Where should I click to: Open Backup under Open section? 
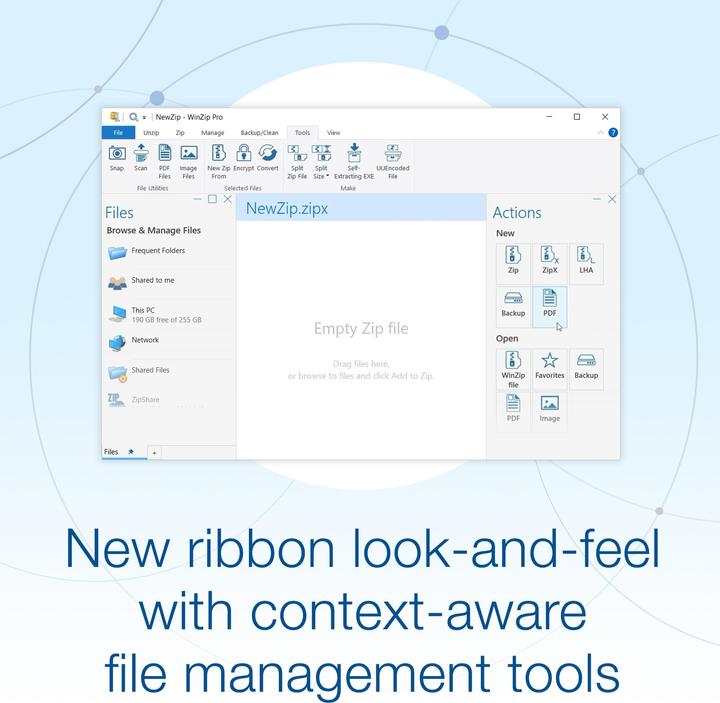[x=586, y=369]
